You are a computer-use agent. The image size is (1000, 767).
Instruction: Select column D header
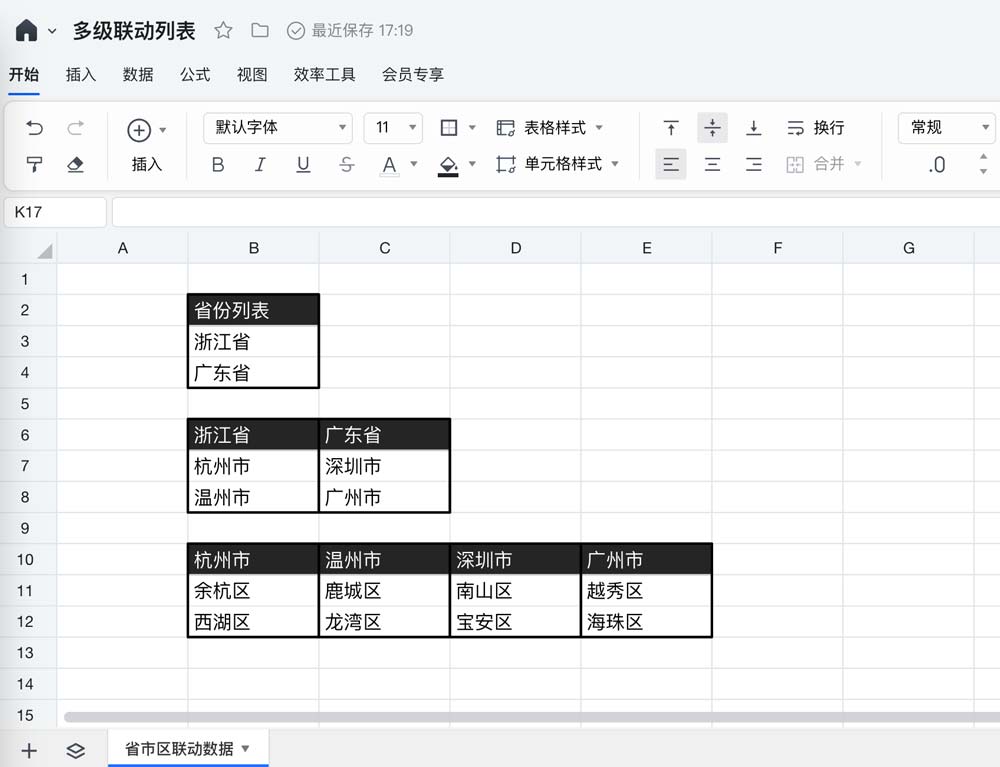[515, 248]
